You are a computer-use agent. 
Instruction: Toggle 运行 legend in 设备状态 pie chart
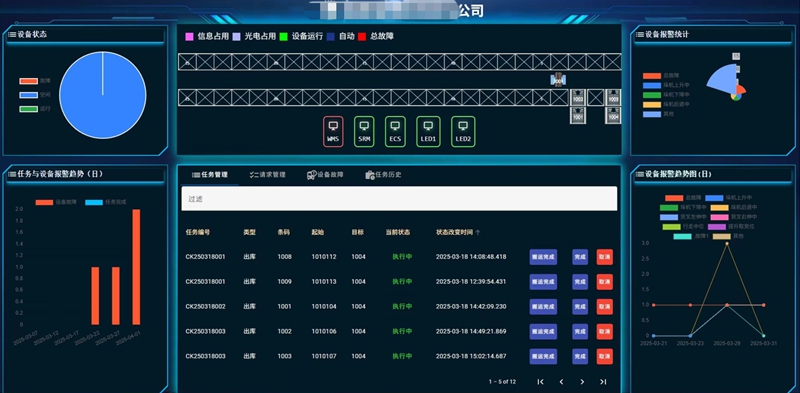click(35, 109)
